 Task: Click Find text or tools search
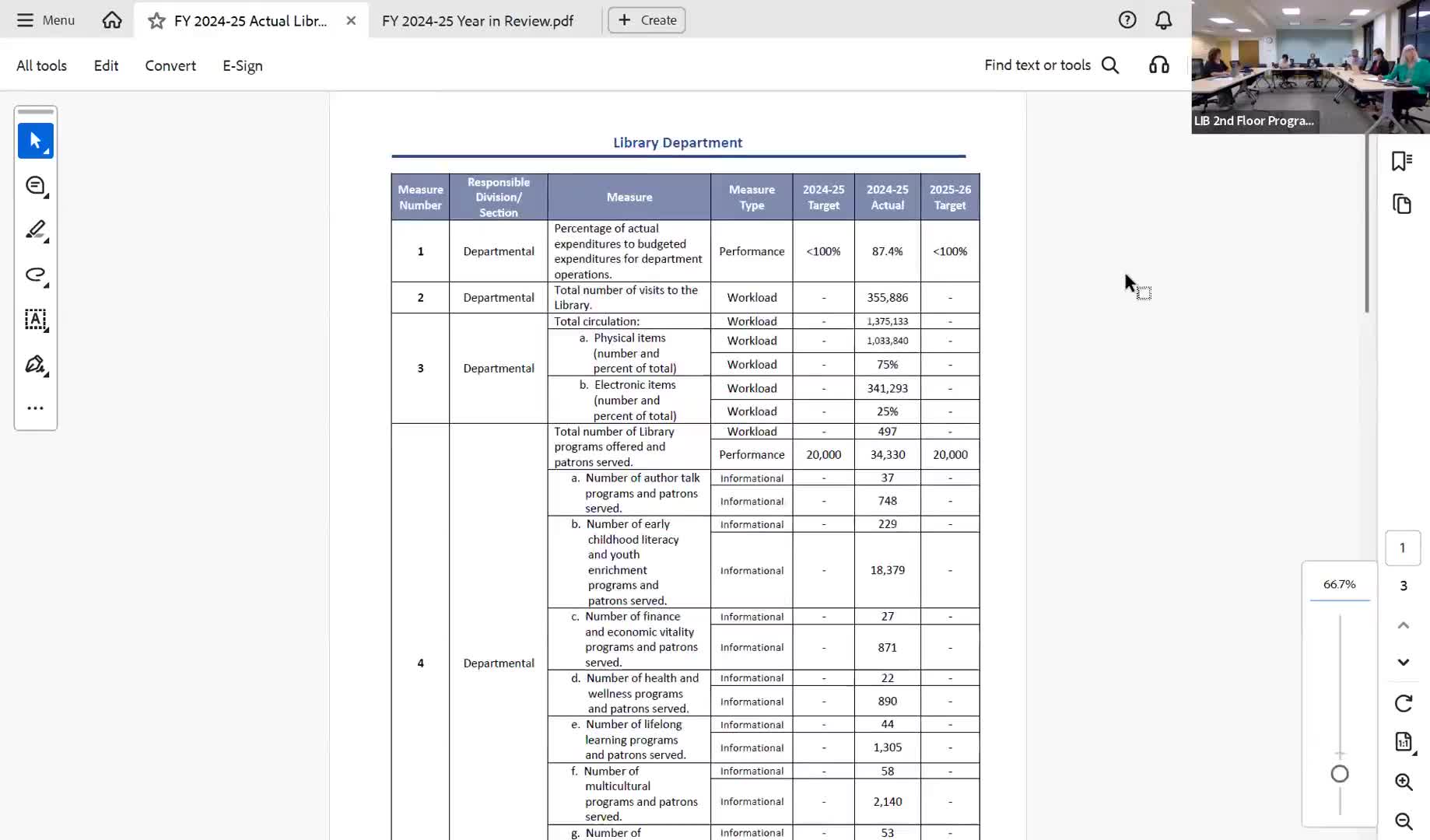pyautogui.click(x=1052, y=65)
